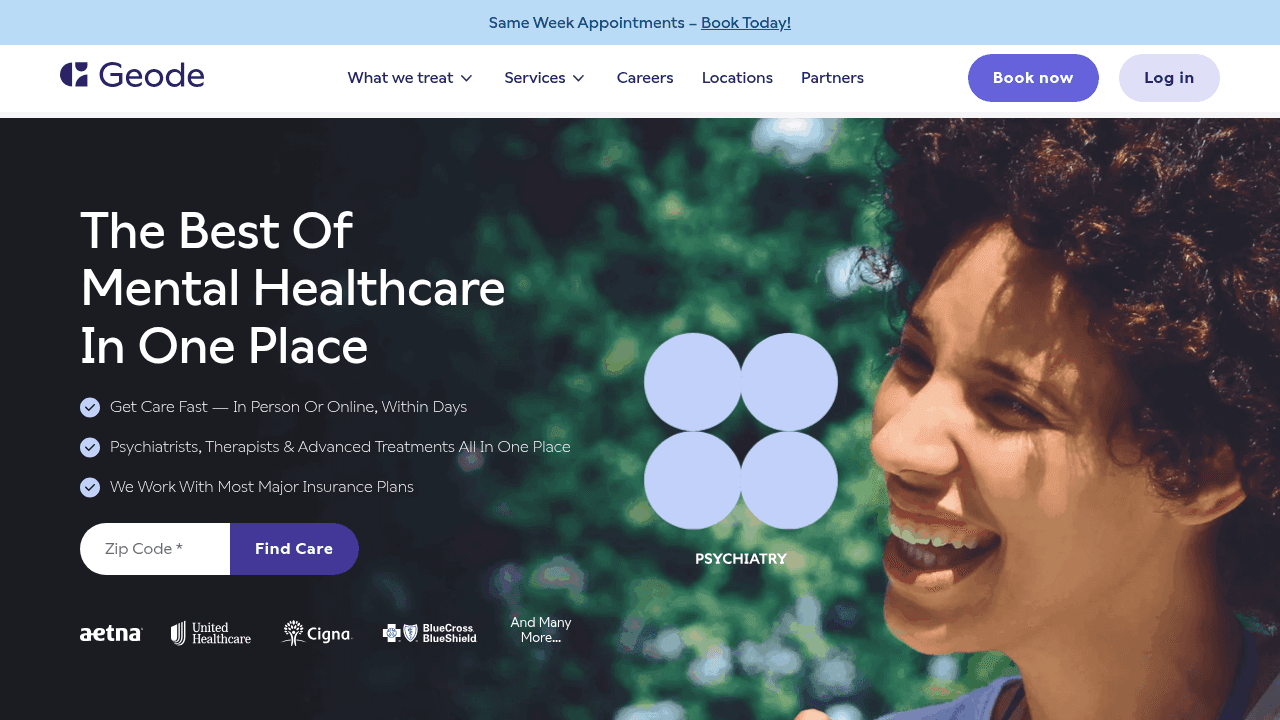Focus the Zip Code input field

pos(155,549)
